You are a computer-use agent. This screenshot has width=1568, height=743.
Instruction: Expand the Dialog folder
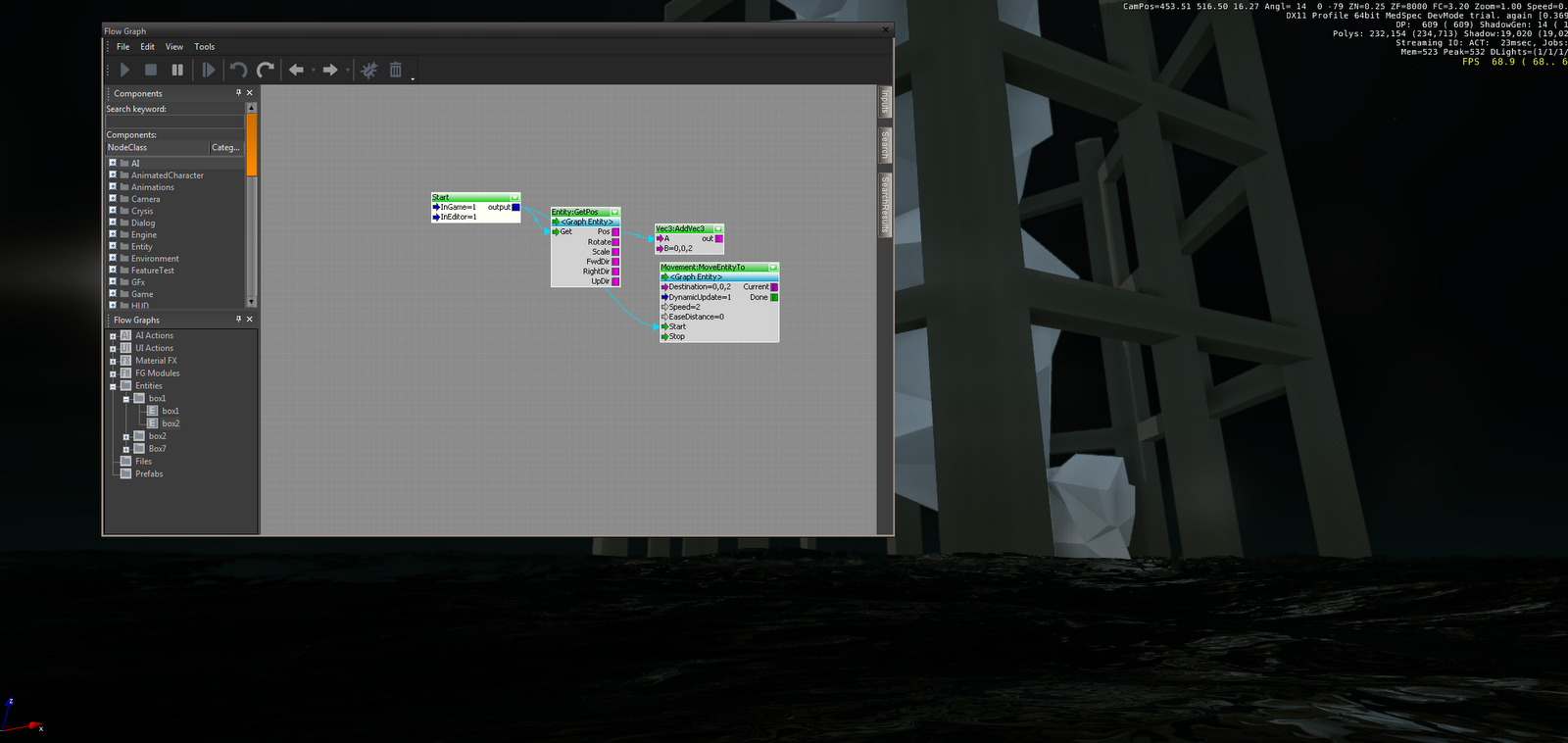coord(113,223)
